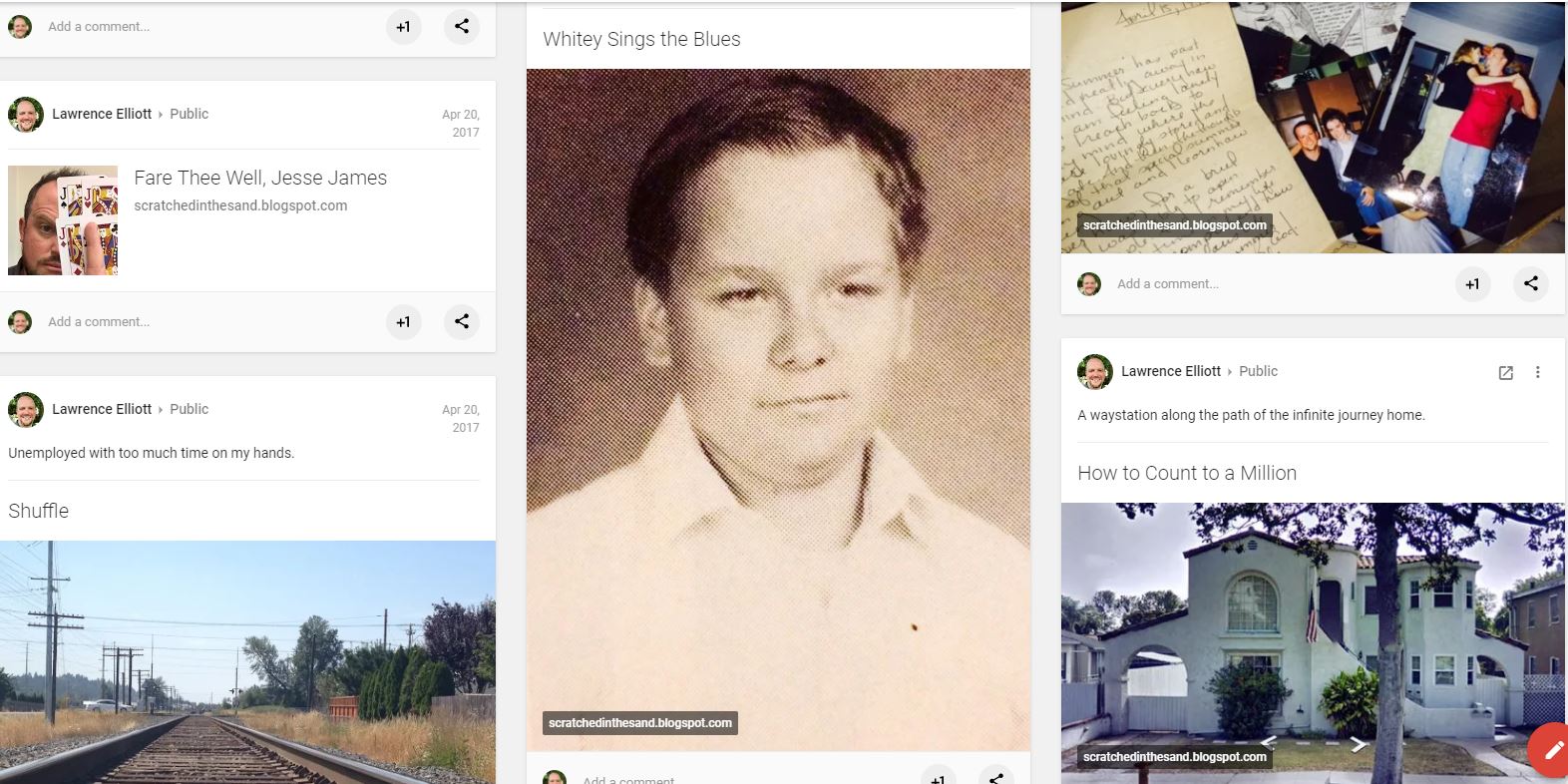Share the Fare Thee Well, Jesse James post
Screen dimensions: 1568x784
462,321
